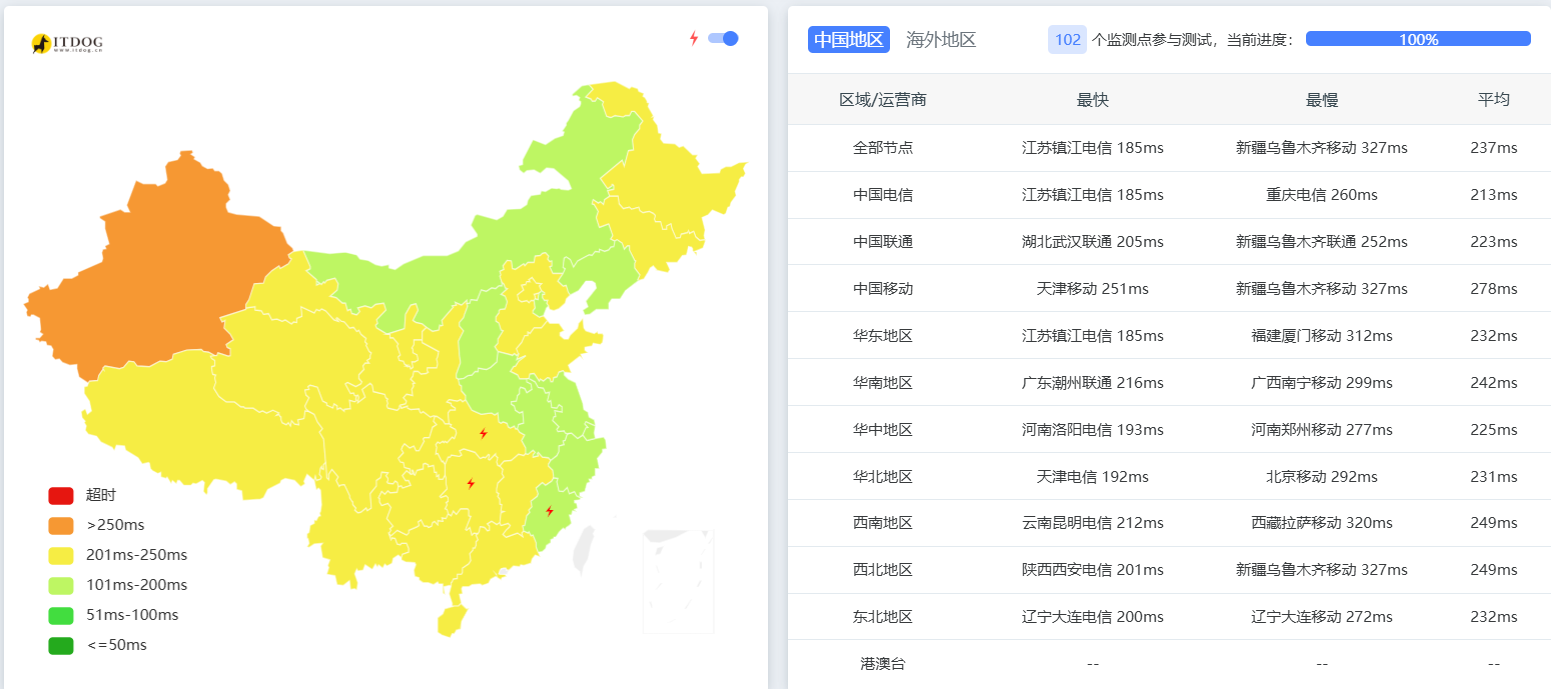Open the South China Sea inset map
The width and height of the screenshot is (1551, 689).
point(678,581)
